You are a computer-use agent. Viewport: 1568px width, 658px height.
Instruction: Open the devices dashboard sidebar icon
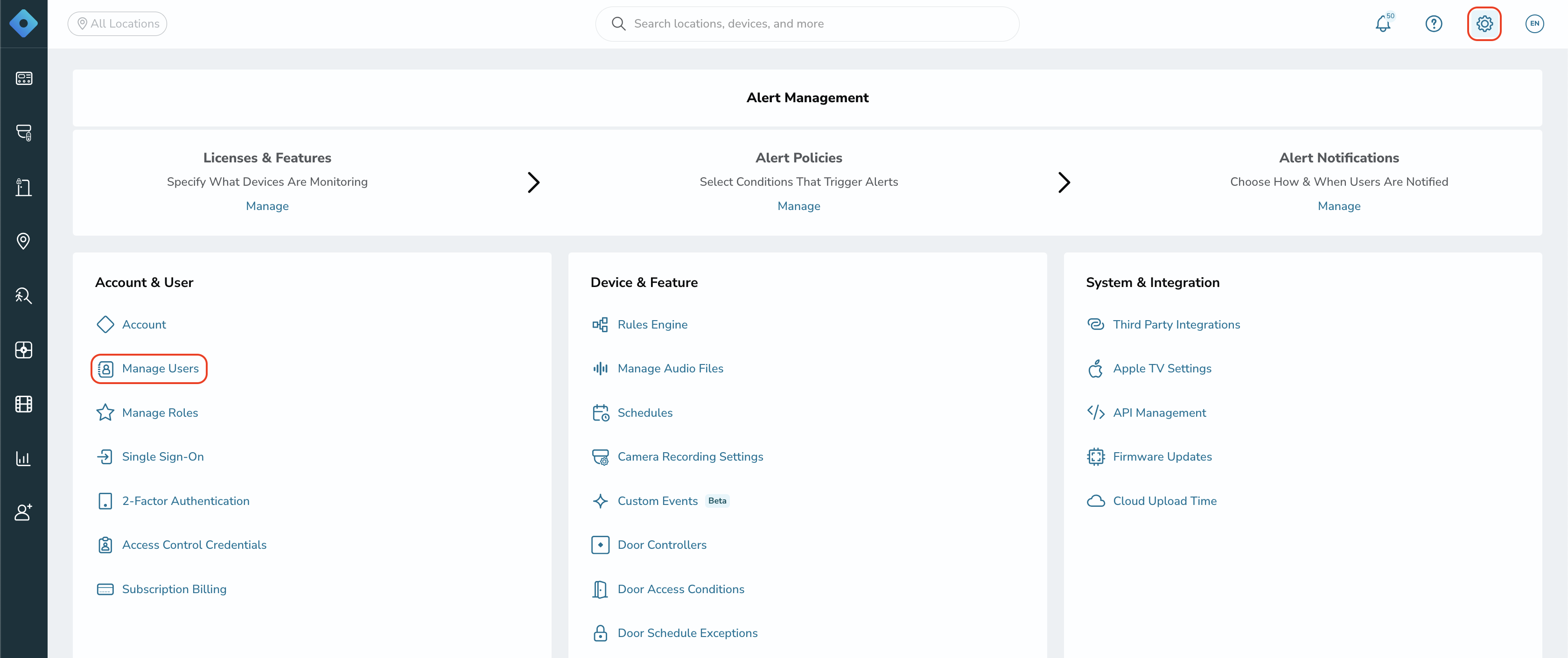(24, 78)
